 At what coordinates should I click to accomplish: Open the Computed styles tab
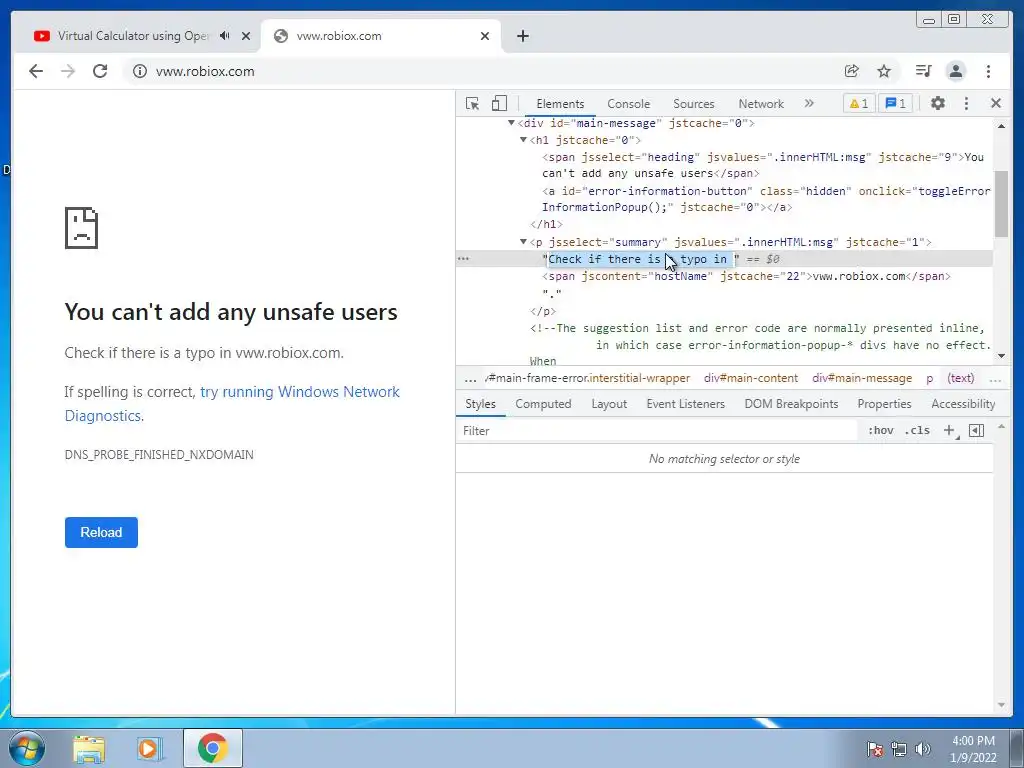543,404
